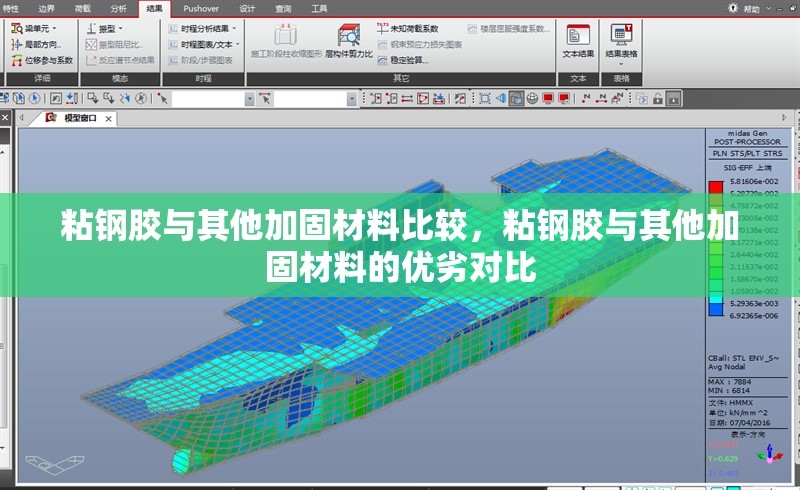Click the 施工阶段柱收缩图形 button
This screenshot has width=800, height=490.
tap(286, 41)
